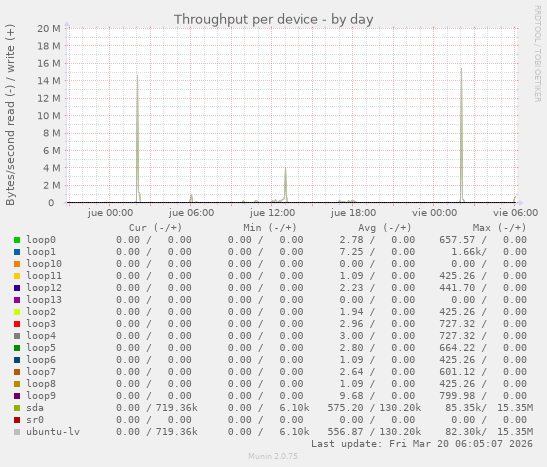
Task: Click the '82.30k/' max read value for ubuntu-lv
Action: (466, 432)
